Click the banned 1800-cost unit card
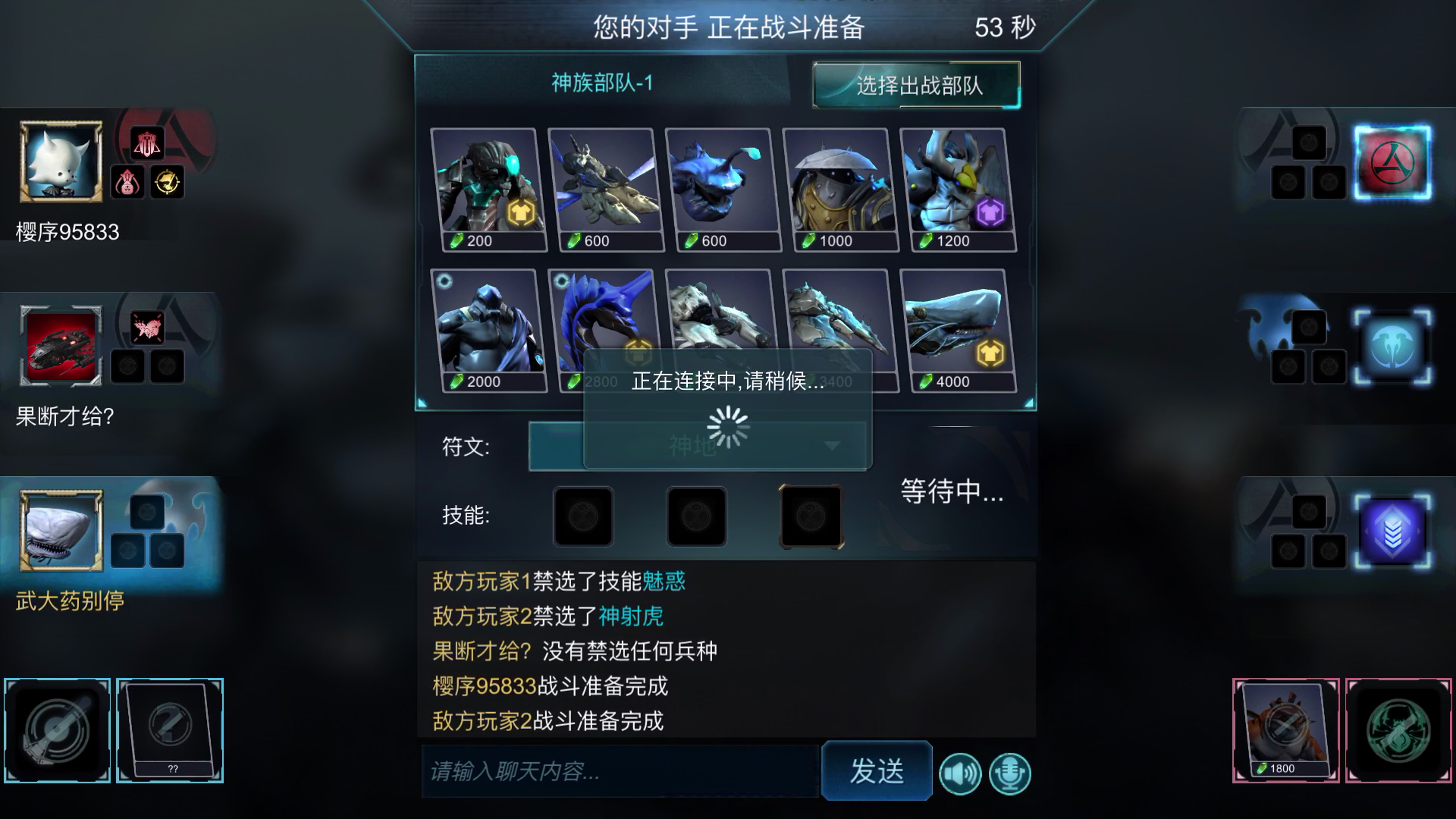The width and height of the screenshot is (1456, 819). (1286, 730)
